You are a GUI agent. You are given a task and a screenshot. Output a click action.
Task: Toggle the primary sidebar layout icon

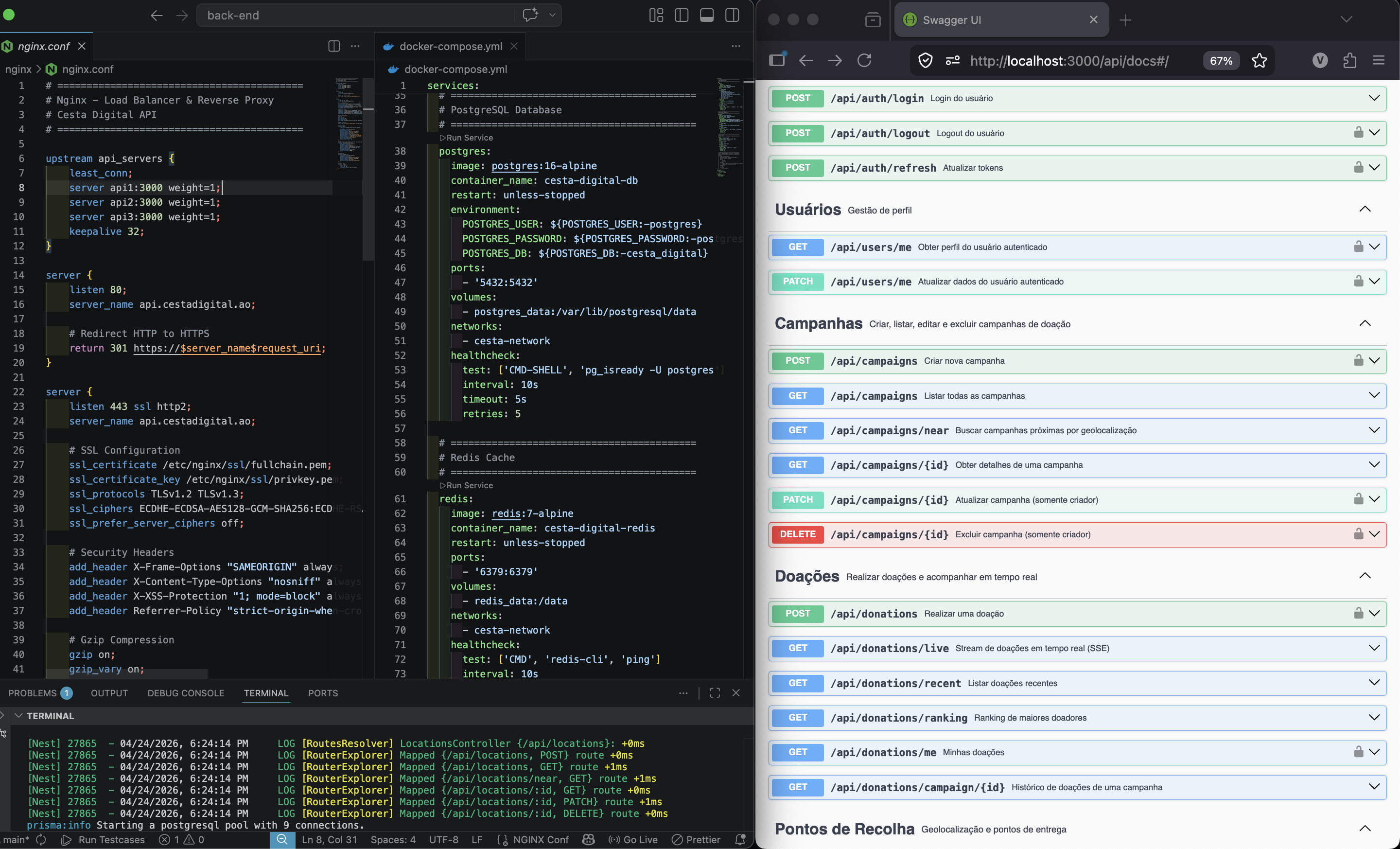[x=681, y=16]
